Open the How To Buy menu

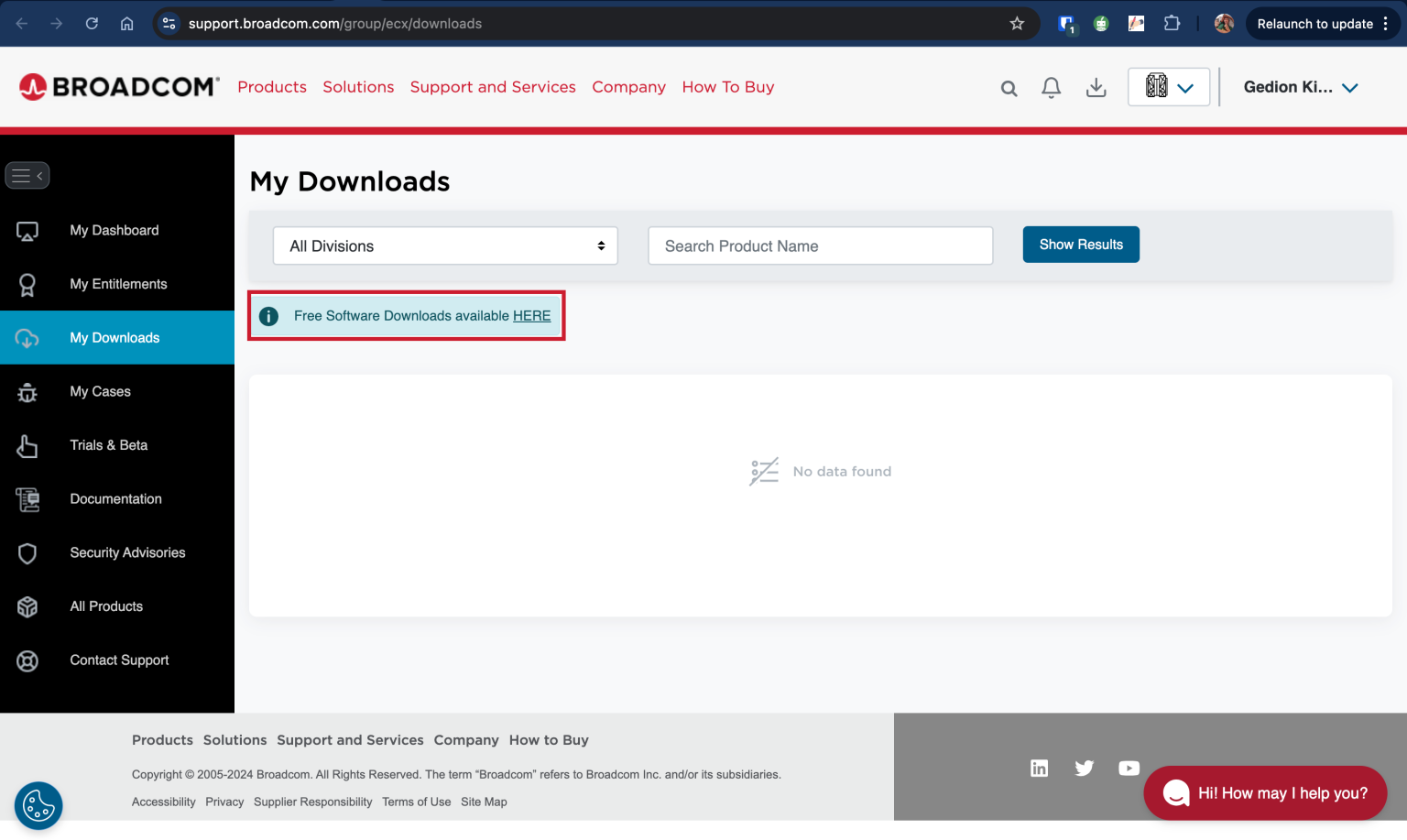click(728, 87)
